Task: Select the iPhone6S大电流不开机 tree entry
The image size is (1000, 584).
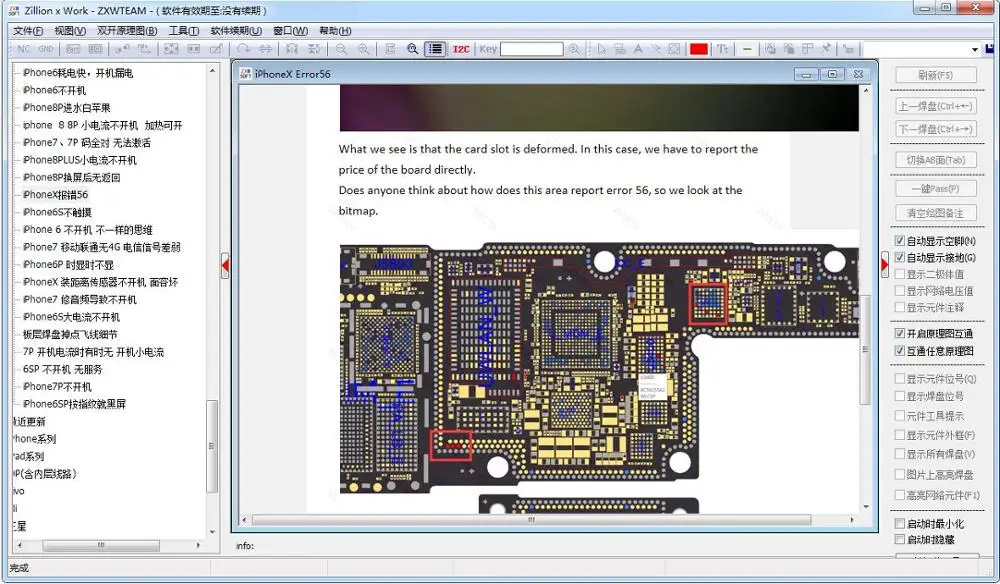Action: [x=71, y=317]
